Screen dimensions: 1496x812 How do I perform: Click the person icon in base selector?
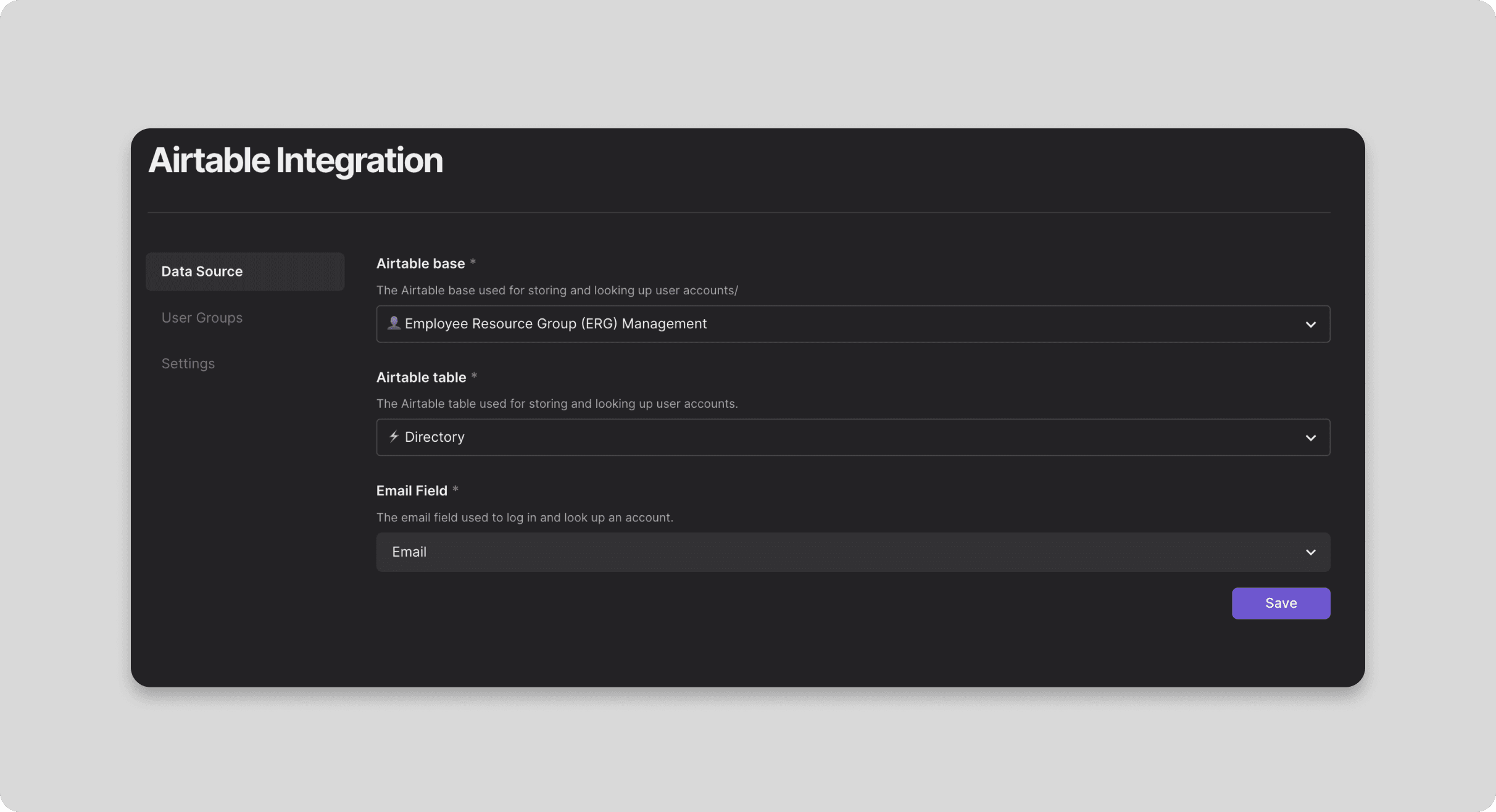click(394, 323)
